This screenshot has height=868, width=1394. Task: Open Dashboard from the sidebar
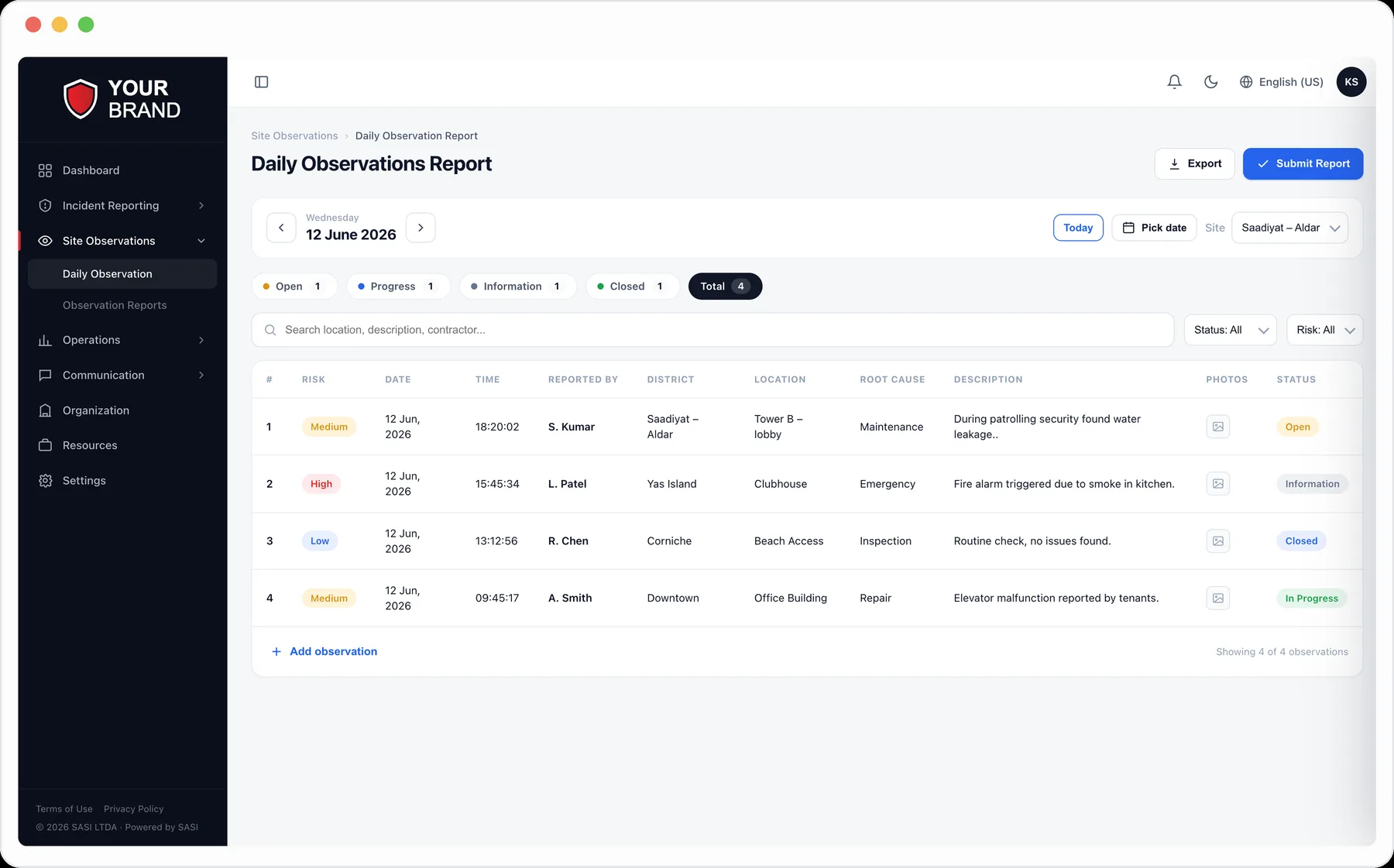point(122,170)
